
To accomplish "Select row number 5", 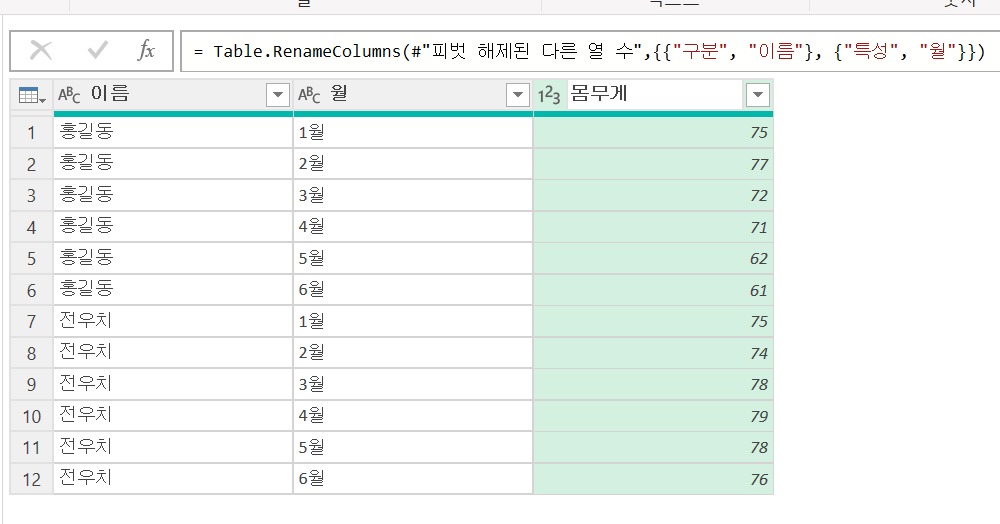I will pyautogui.click(x=31, y=259).
